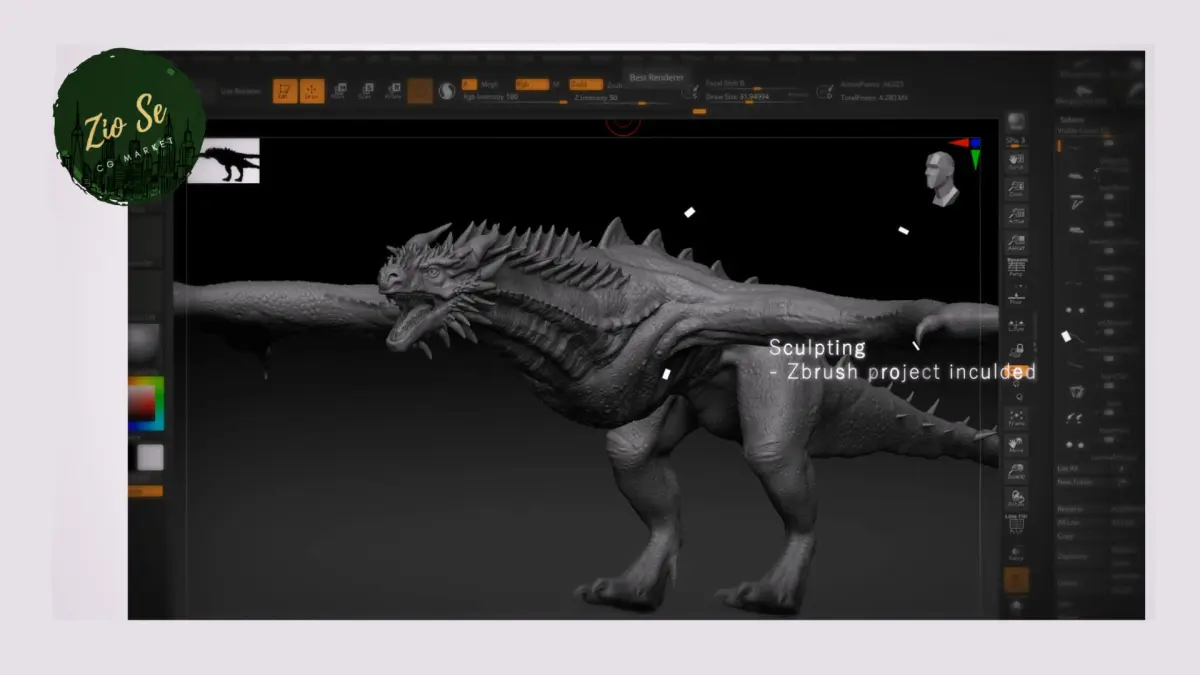Click the Rotate view icon in right shelf
This screenshot has height=675, width=1200.
1017,499
